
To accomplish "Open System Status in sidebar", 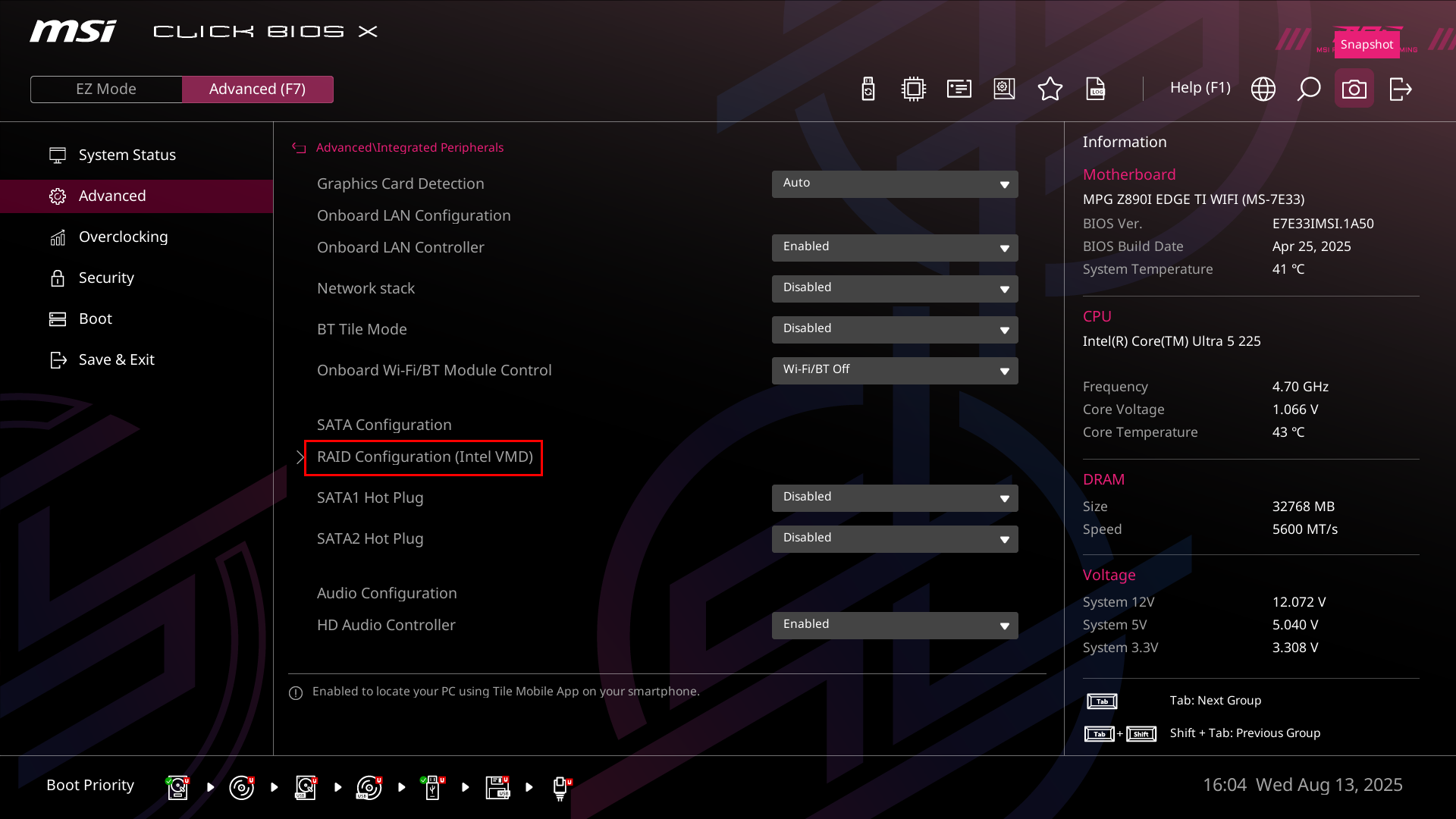I will 136,155.
